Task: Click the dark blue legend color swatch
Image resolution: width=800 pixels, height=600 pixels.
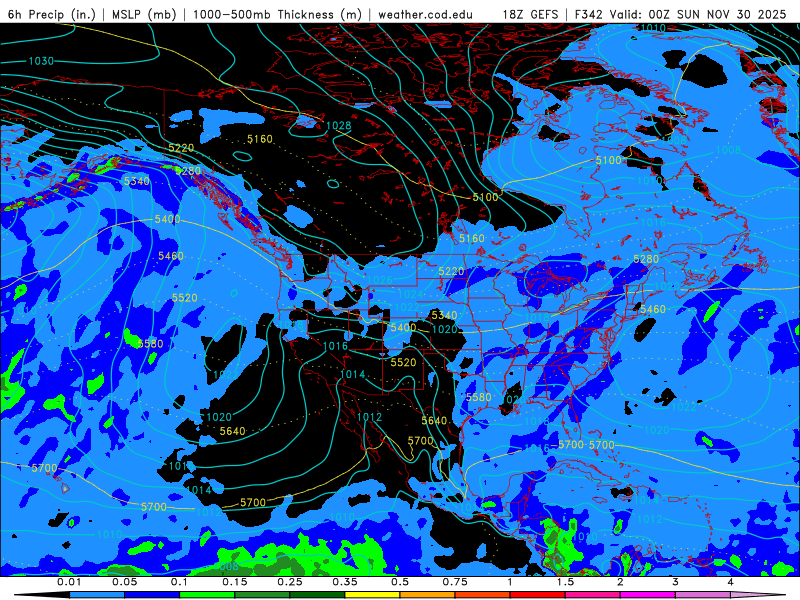Action: pyautogui.click(x=152, y=595)
